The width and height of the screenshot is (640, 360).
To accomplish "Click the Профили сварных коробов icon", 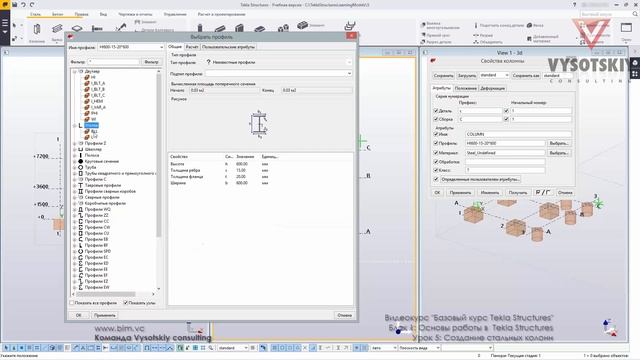I will pos(81,191).
